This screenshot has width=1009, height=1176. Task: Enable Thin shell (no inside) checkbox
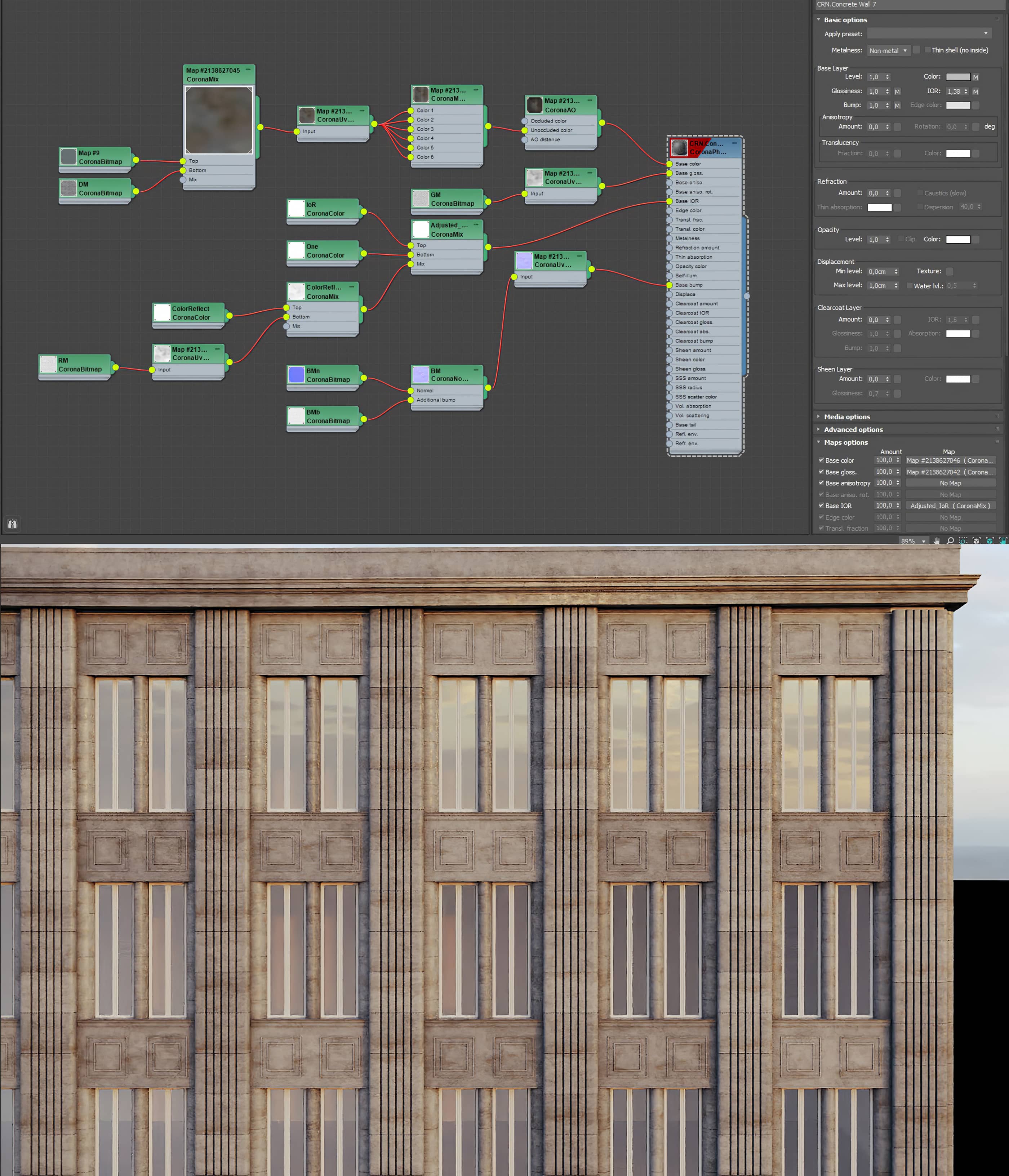(x=928, y=50)
